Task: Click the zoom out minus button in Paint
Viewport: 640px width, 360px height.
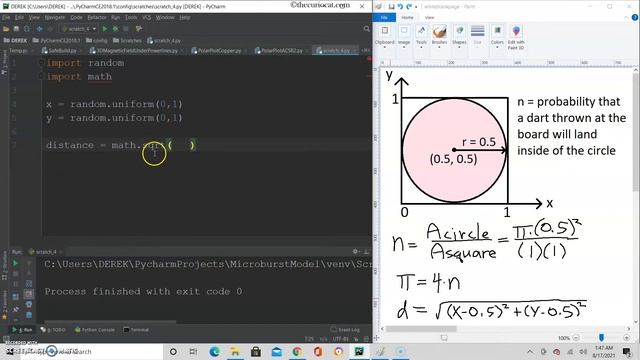Action: [576, 338]
